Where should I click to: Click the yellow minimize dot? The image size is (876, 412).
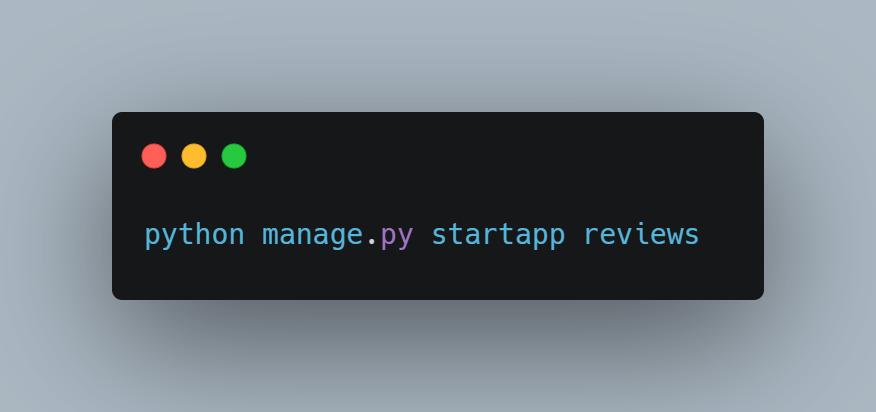pyautogui.click(x=194, y=156)
